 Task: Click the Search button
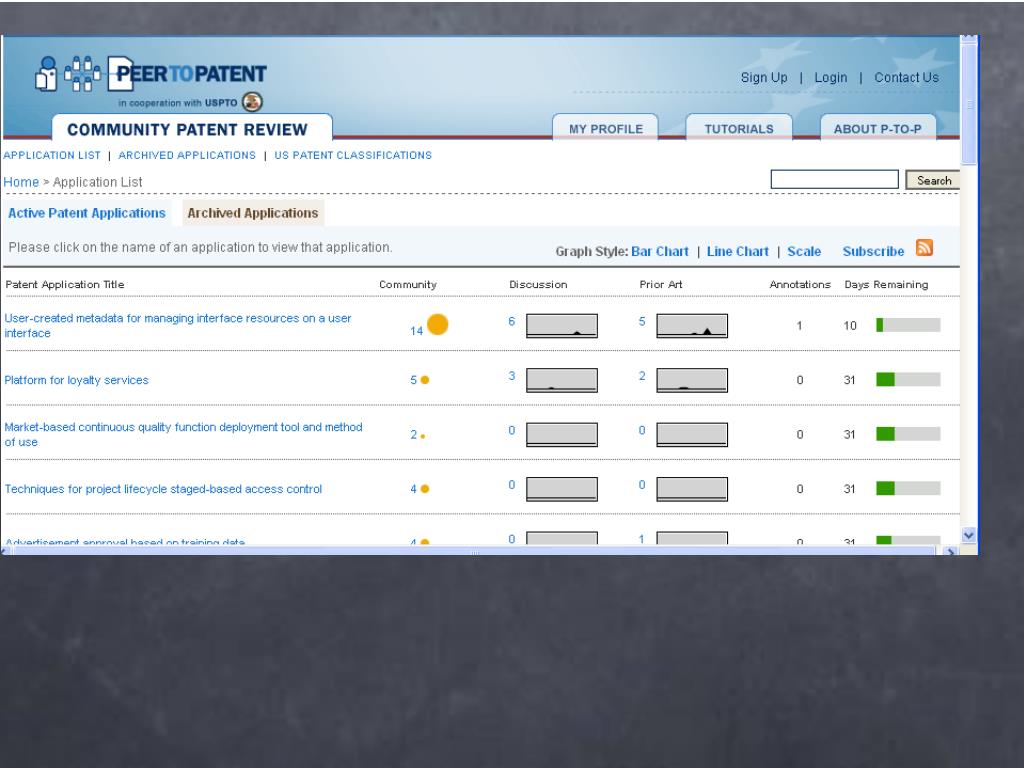[933, 180]
